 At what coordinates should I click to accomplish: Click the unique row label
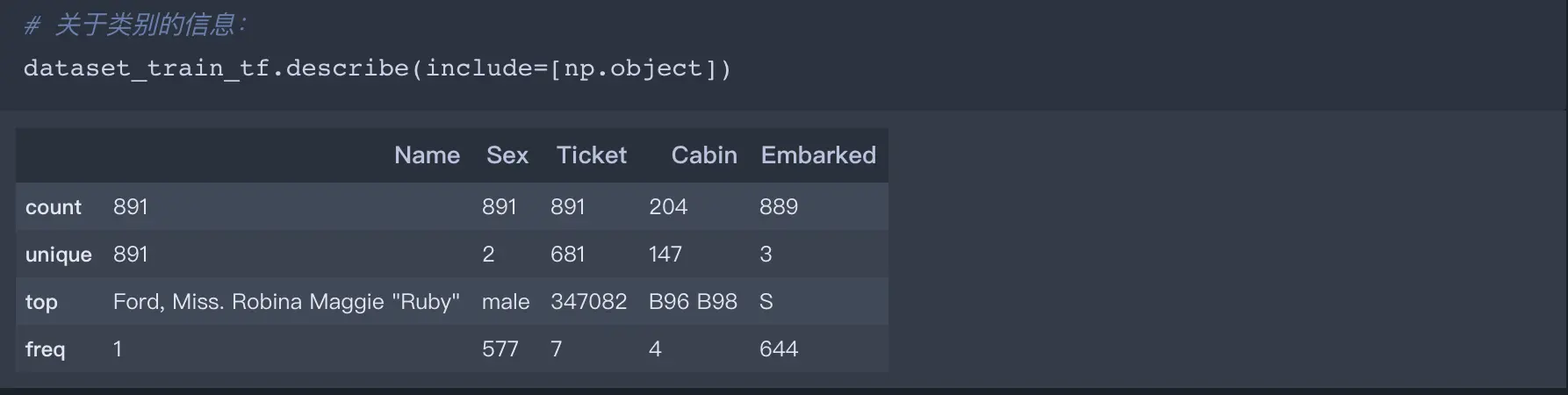[58, 255]
